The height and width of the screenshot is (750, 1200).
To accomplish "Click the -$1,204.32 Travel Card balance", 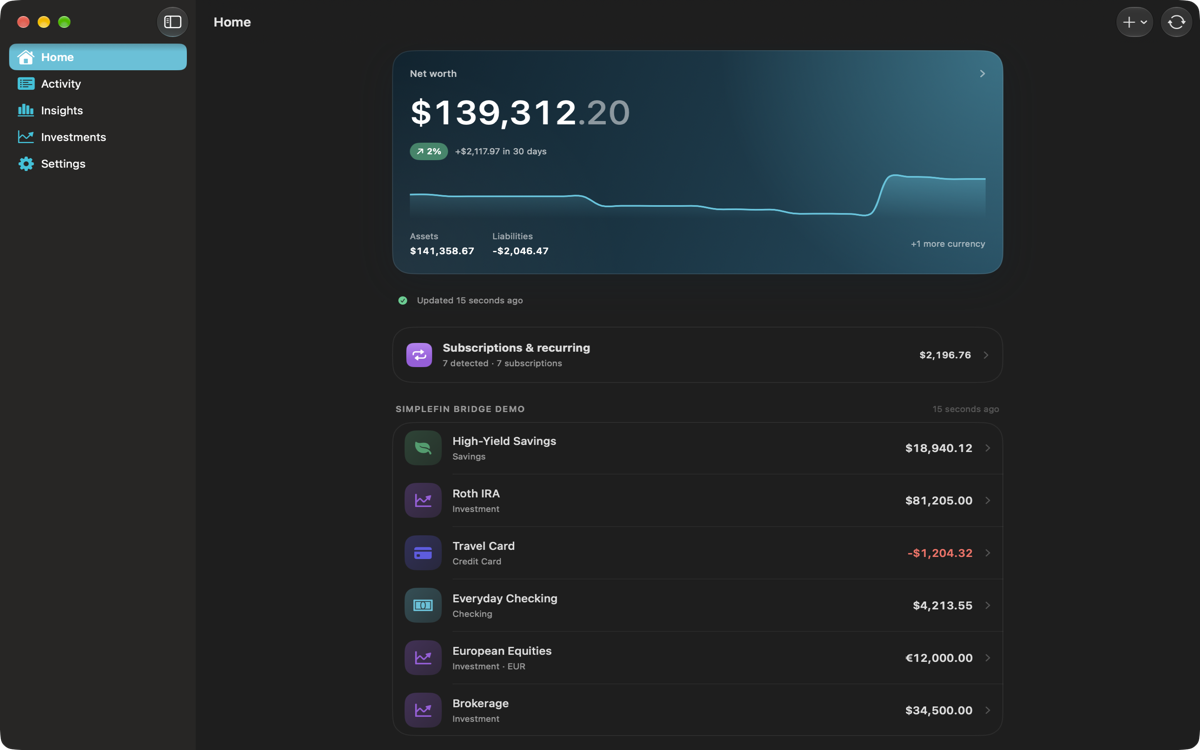I will pyautogui.click(x=940, y=553).
